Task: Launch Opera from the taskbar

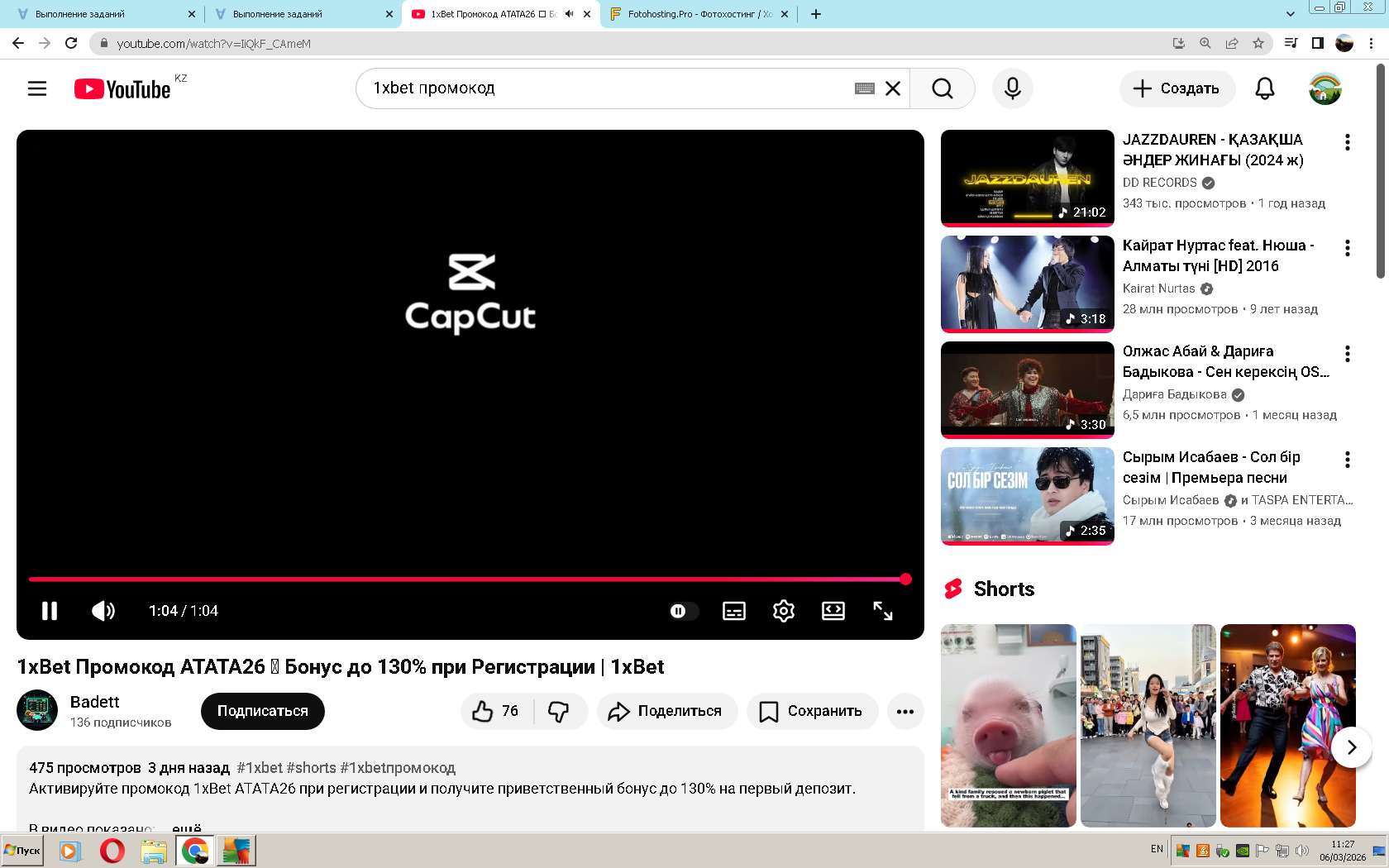Action: click(112, 851)
